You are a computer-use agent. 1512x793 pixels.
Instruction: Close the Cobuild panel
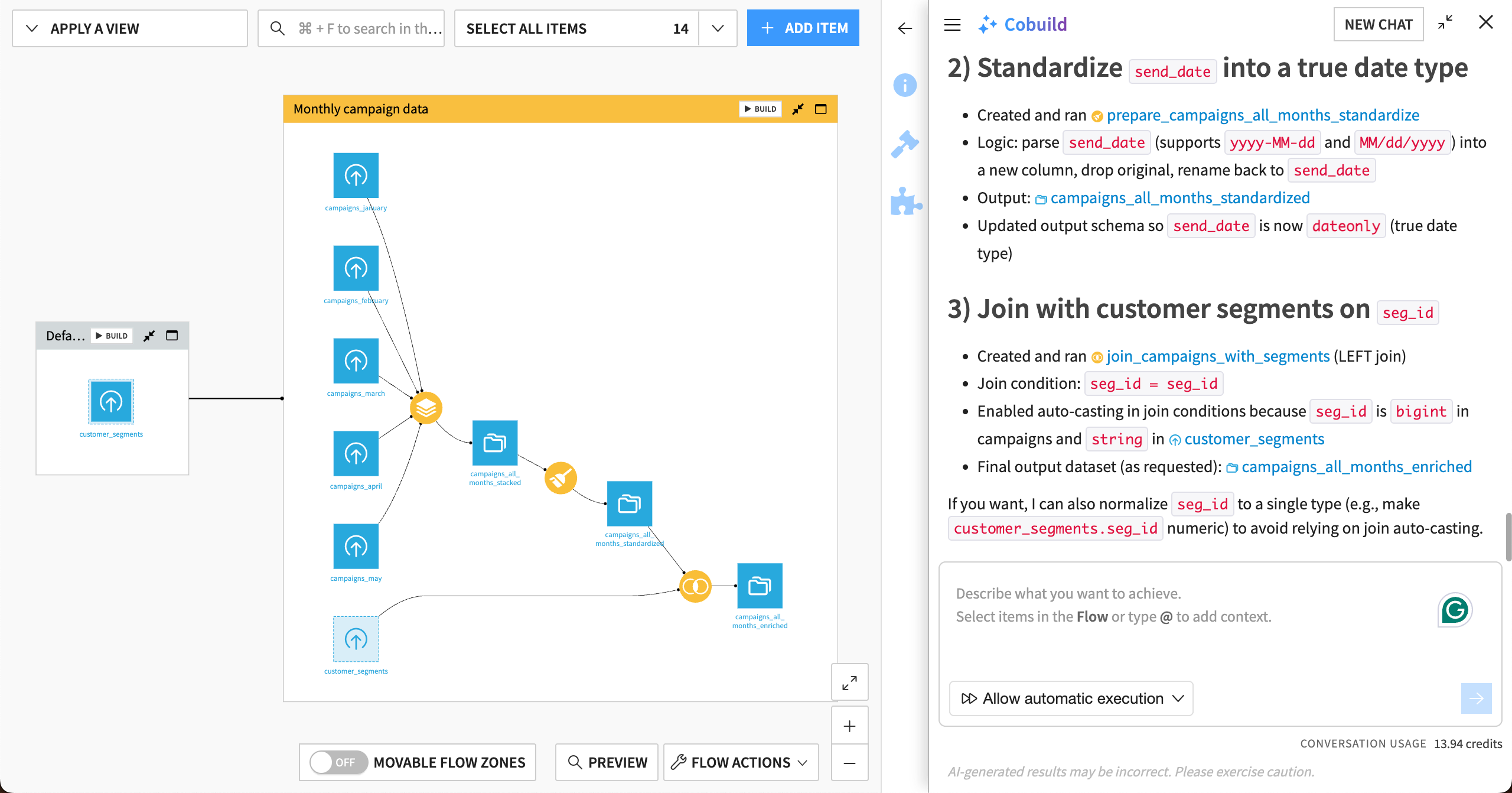click(1486, 22)
